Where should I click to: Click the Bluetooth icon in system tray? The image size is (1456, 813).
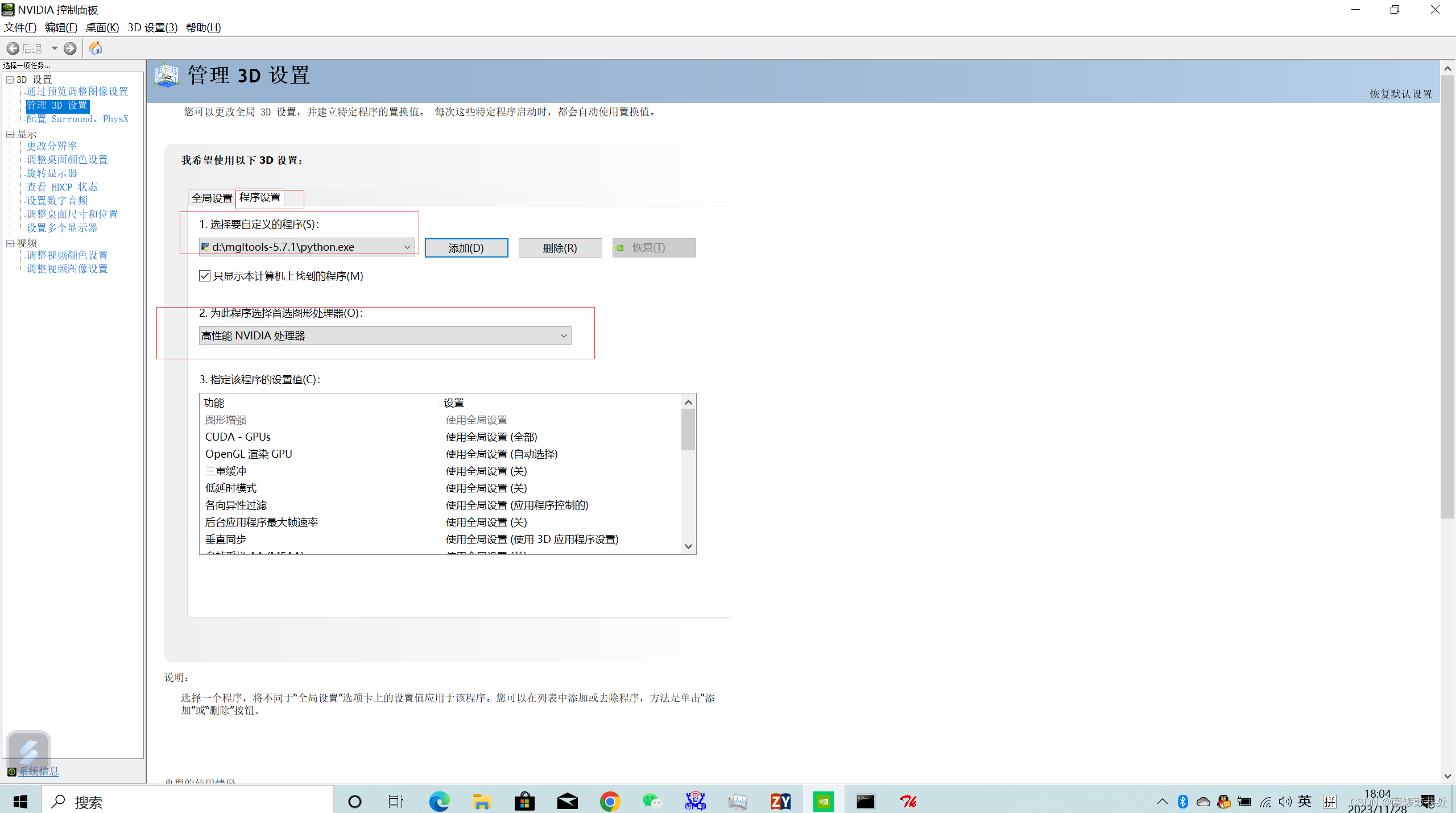[1183, 802]
